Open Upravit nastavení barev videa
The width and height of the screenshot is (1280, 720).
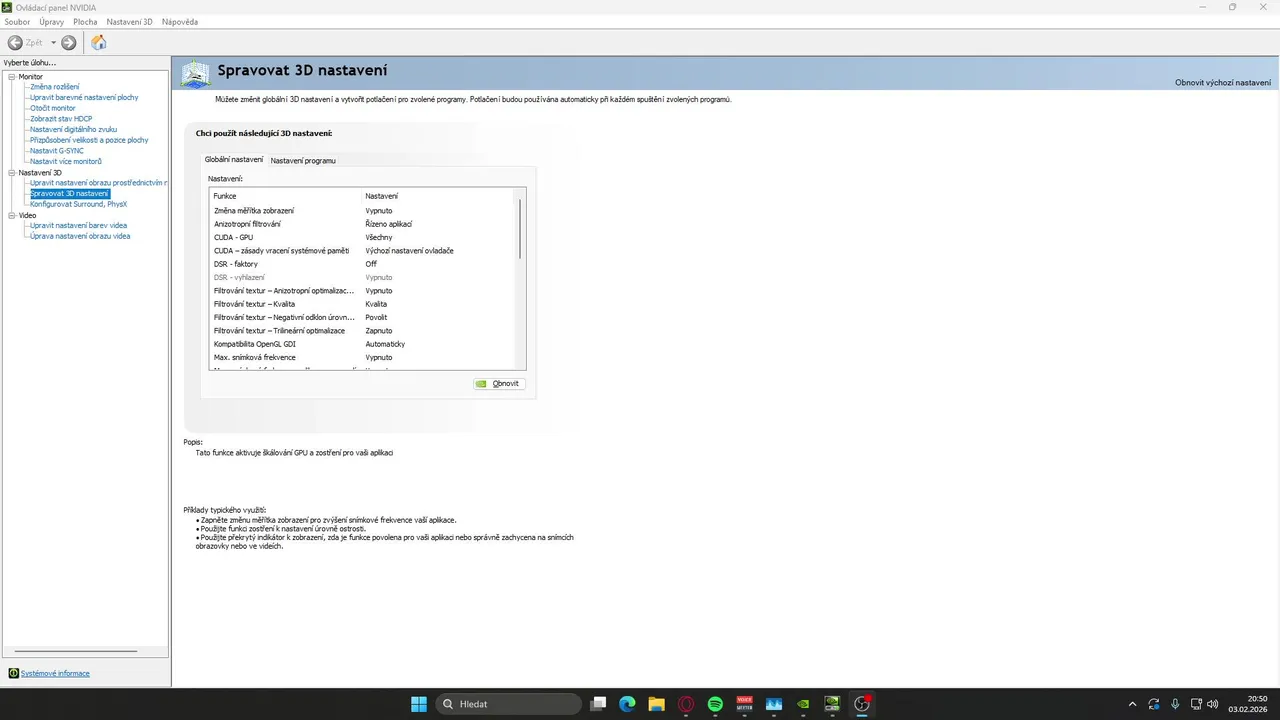[x=78, y=225]
